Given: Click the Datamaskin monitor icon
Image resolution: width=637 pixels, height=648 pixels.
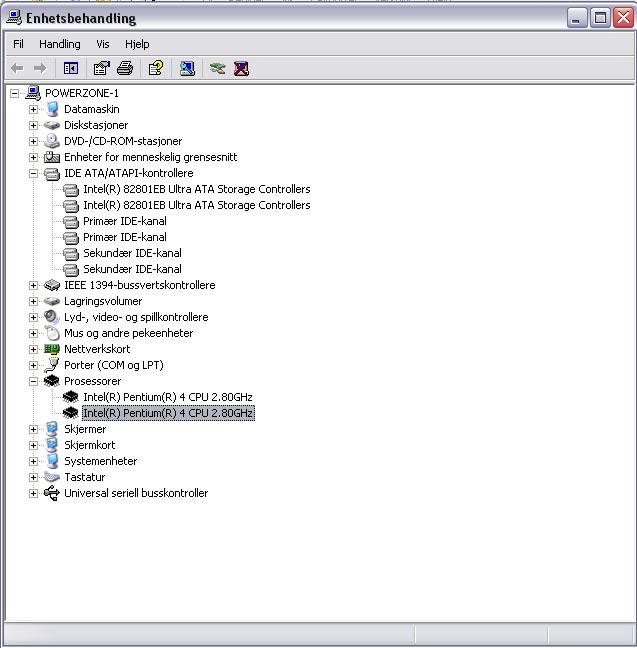Looking at the screenshot, I should 52,109.
